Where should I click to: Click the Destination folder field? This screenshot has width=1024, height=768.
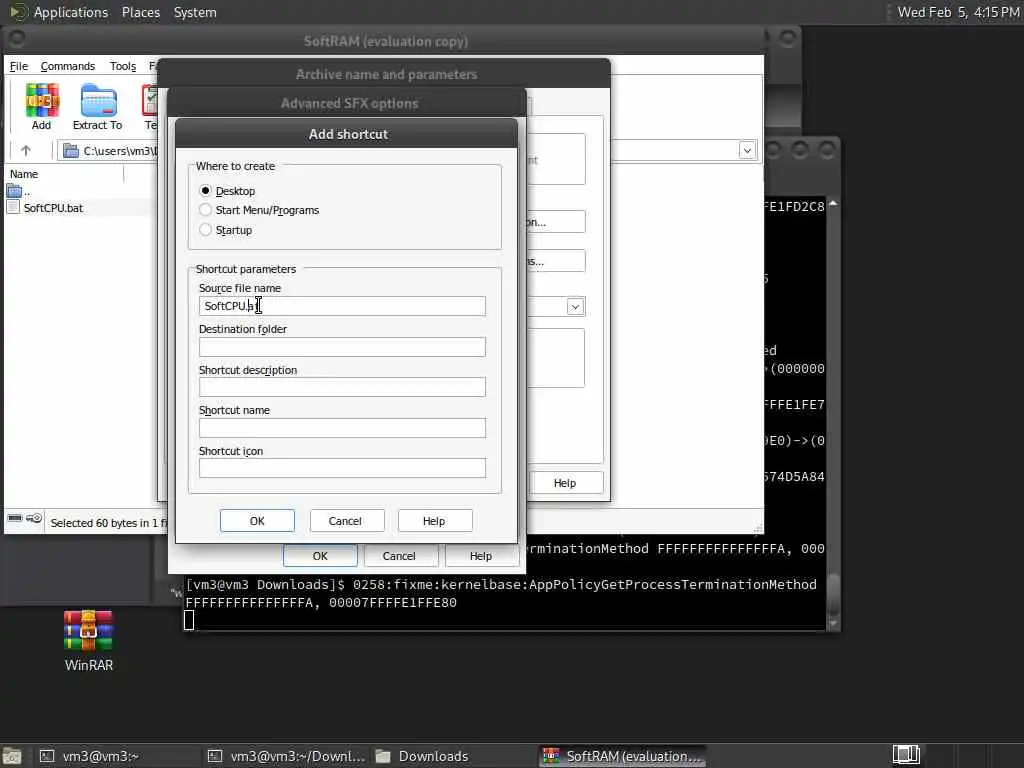coord(342,347)
